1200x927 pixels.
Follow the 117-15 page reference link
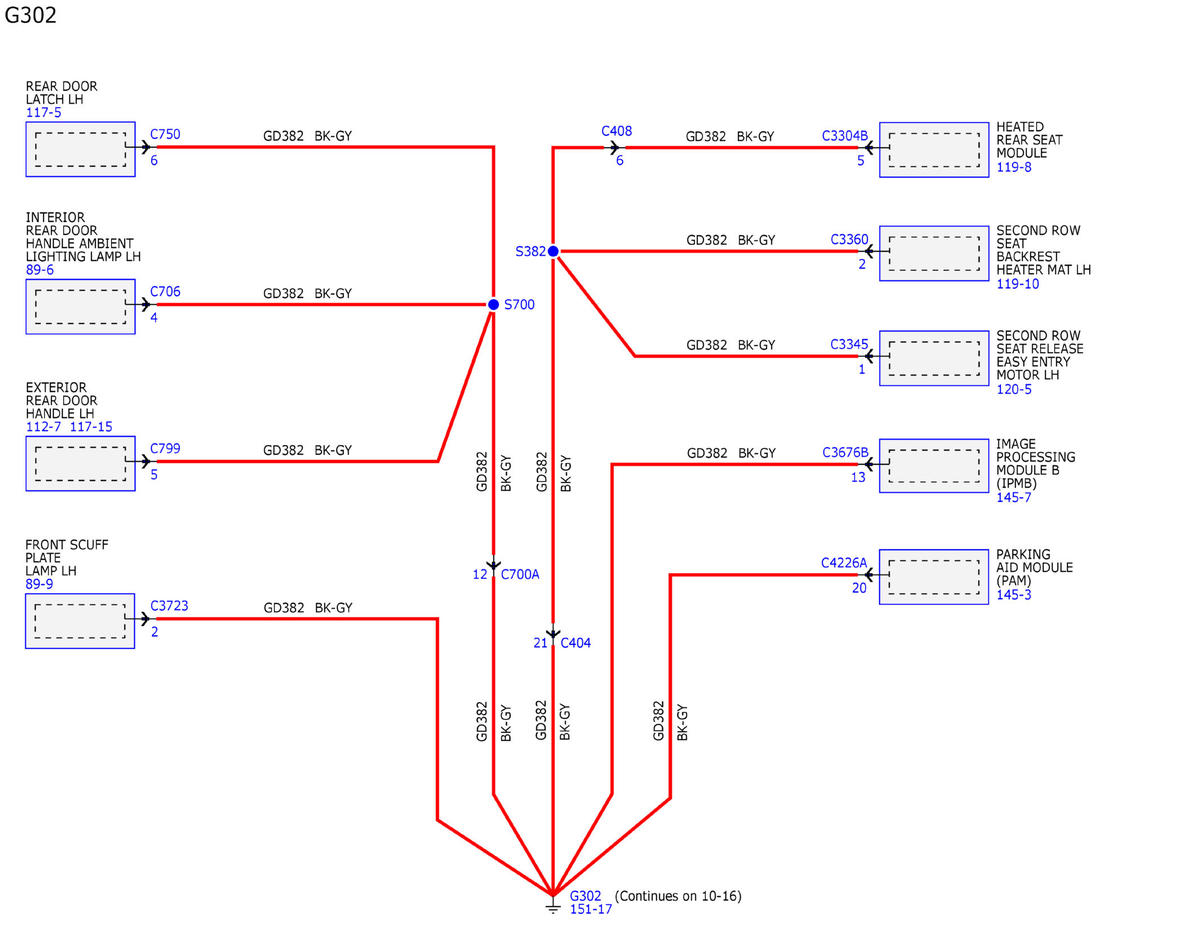91,427
